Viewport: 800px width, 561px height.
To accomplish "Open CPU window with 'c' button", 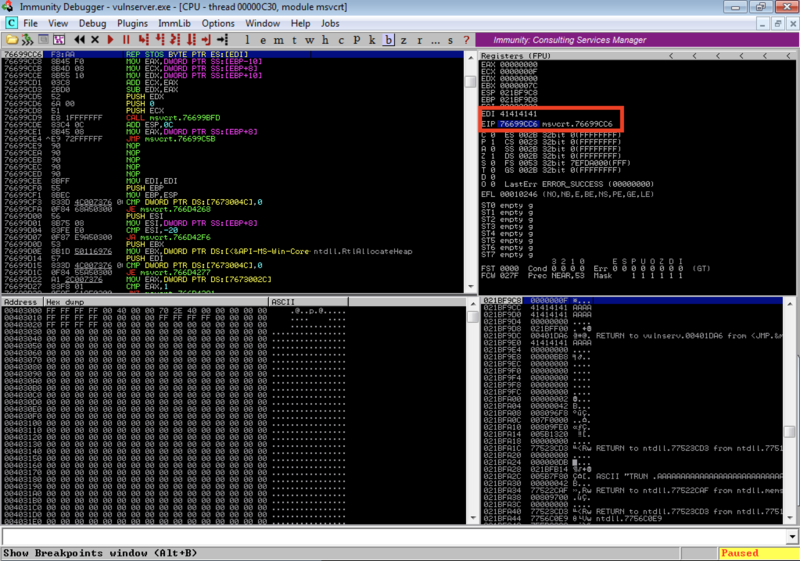I will coord(341,40).
